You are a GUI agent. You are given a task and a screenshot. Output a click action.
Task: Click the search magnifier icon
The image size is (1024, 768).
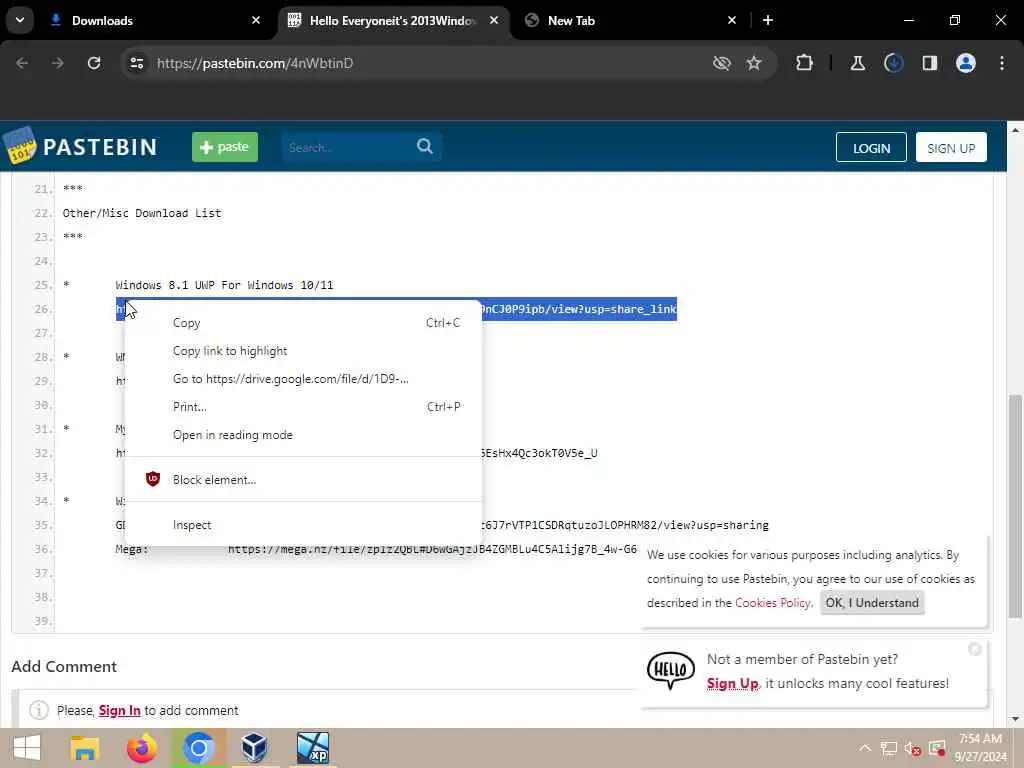pos(425,146)
